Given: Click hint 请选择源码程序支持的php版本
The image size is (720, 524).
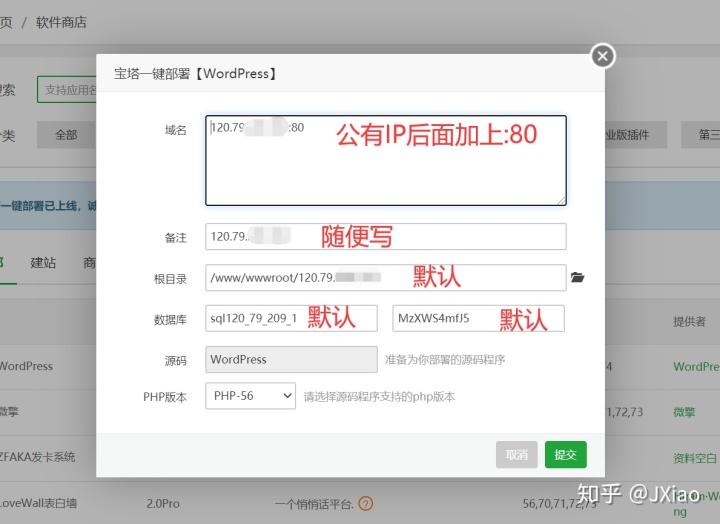Looking at the screenshot, I should point(379,396).
